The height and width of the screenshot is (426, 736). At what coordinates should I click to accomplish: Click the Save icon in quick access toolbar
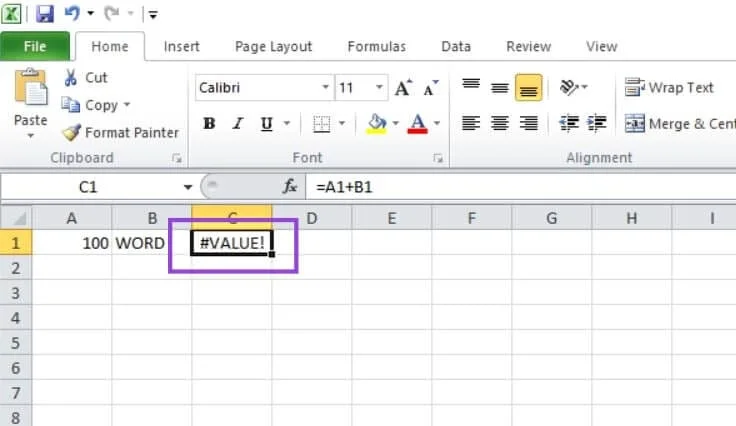pyautogui.click(x=45, y=14)
